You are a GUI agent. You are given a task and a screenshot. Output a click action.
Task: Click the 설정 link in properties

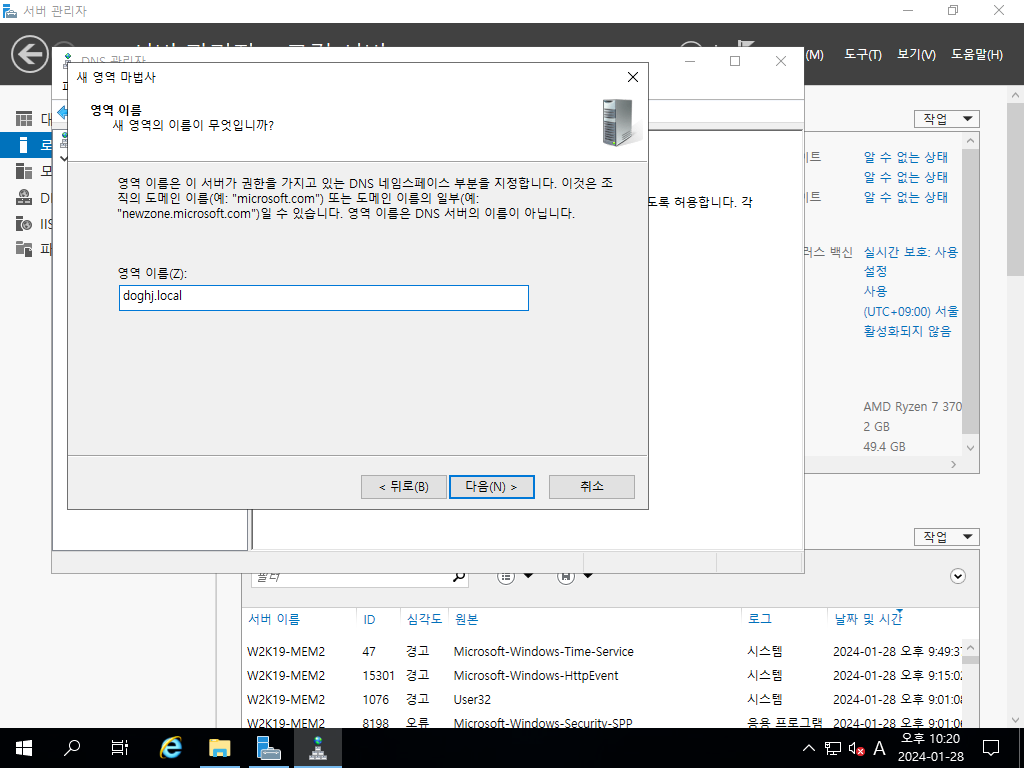875,271
